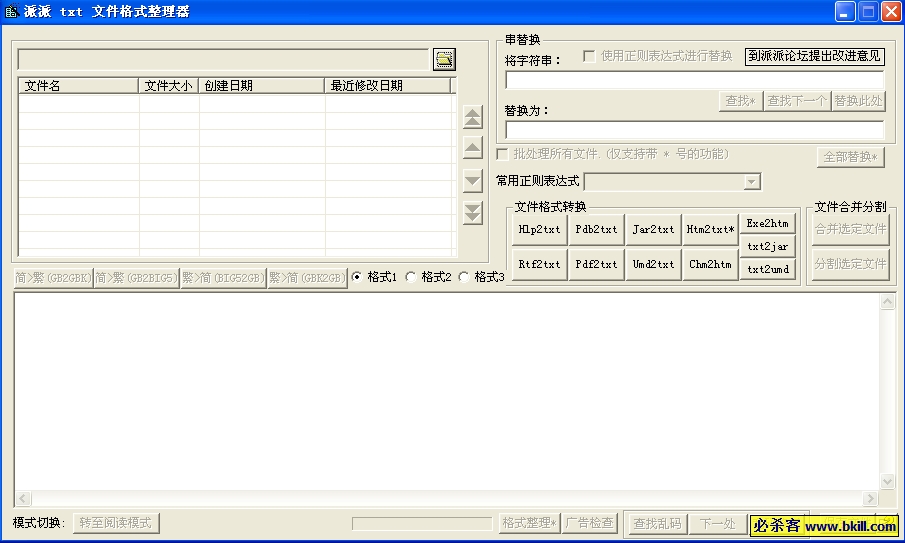Move file to top with double-up arrow
The height and width of the screenshot is (543, 905).
(473, 118)
